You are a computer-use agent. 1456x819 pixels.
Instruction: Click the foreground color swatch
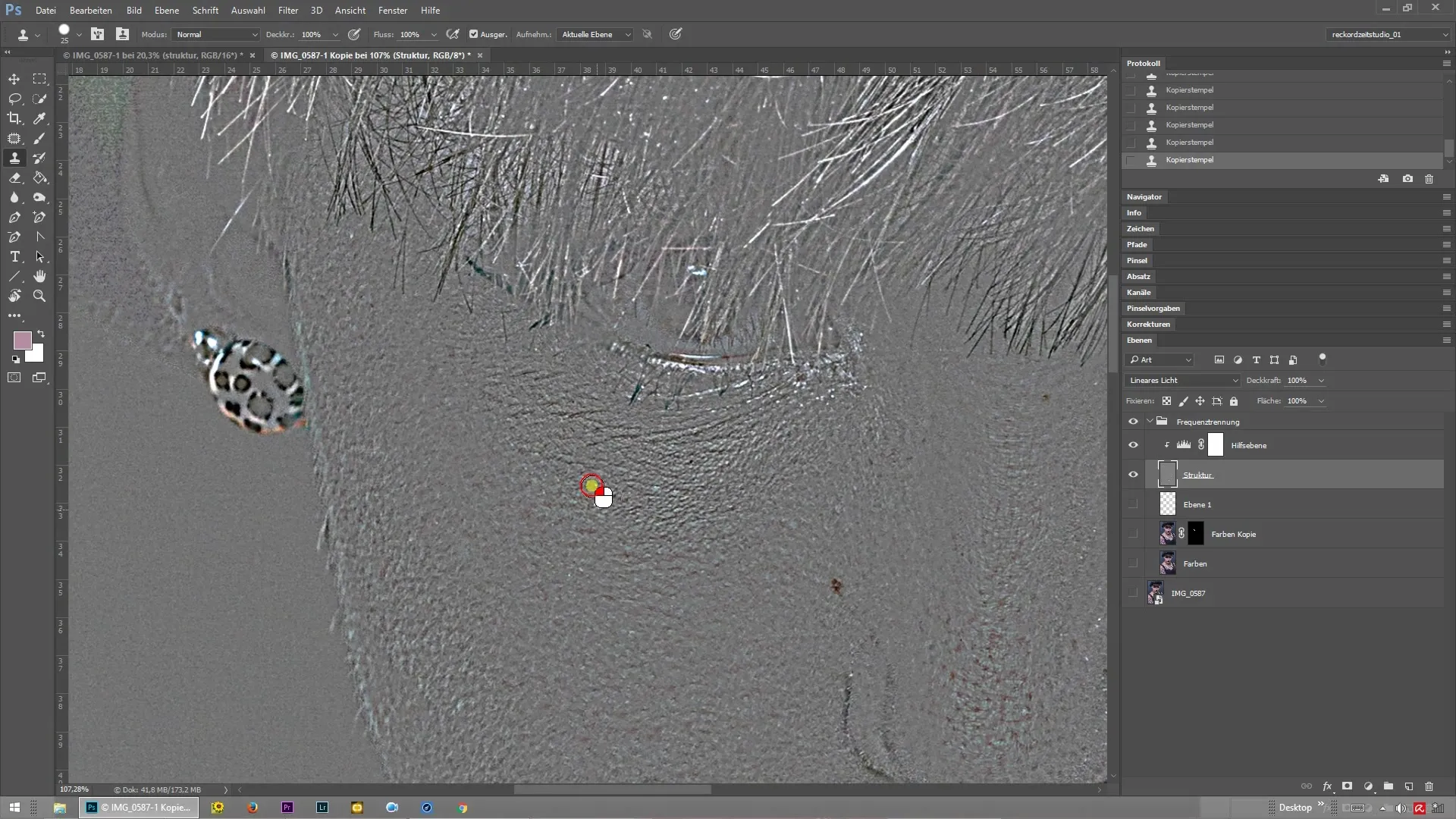click(x=22, y=340)
